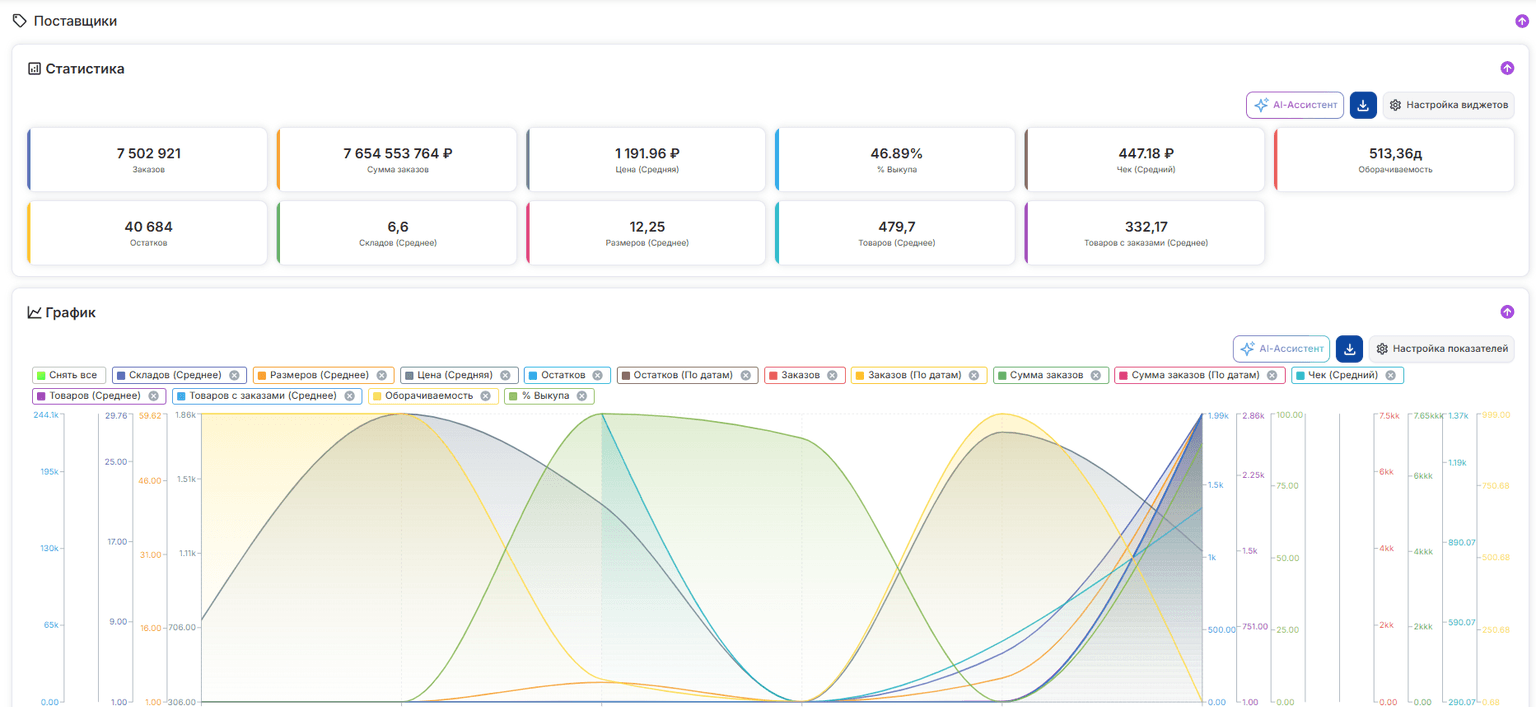Collapse the Статистика panel arrow icon
Viewport: 1536px width, 707px height.
1507,68
